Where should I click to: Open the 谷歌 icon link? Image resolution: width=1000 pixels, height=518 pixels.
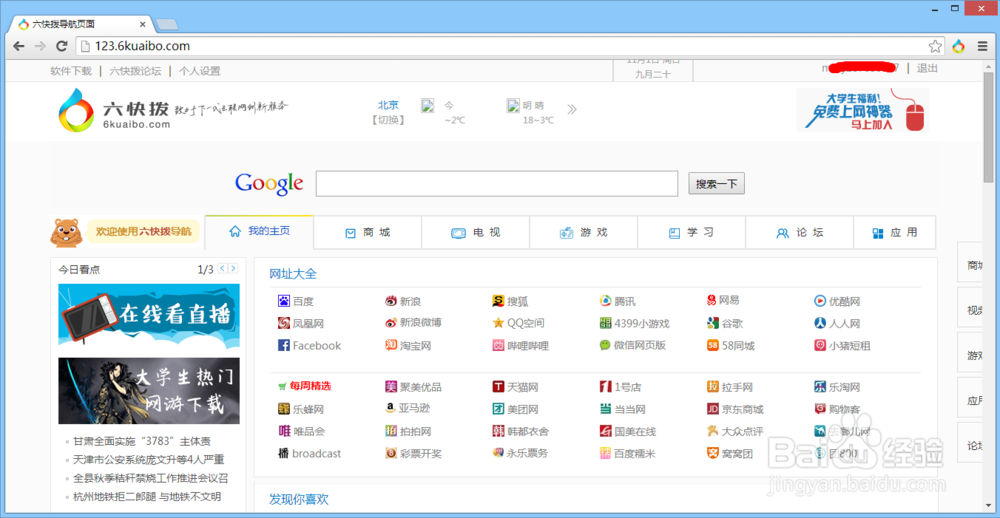712,323
